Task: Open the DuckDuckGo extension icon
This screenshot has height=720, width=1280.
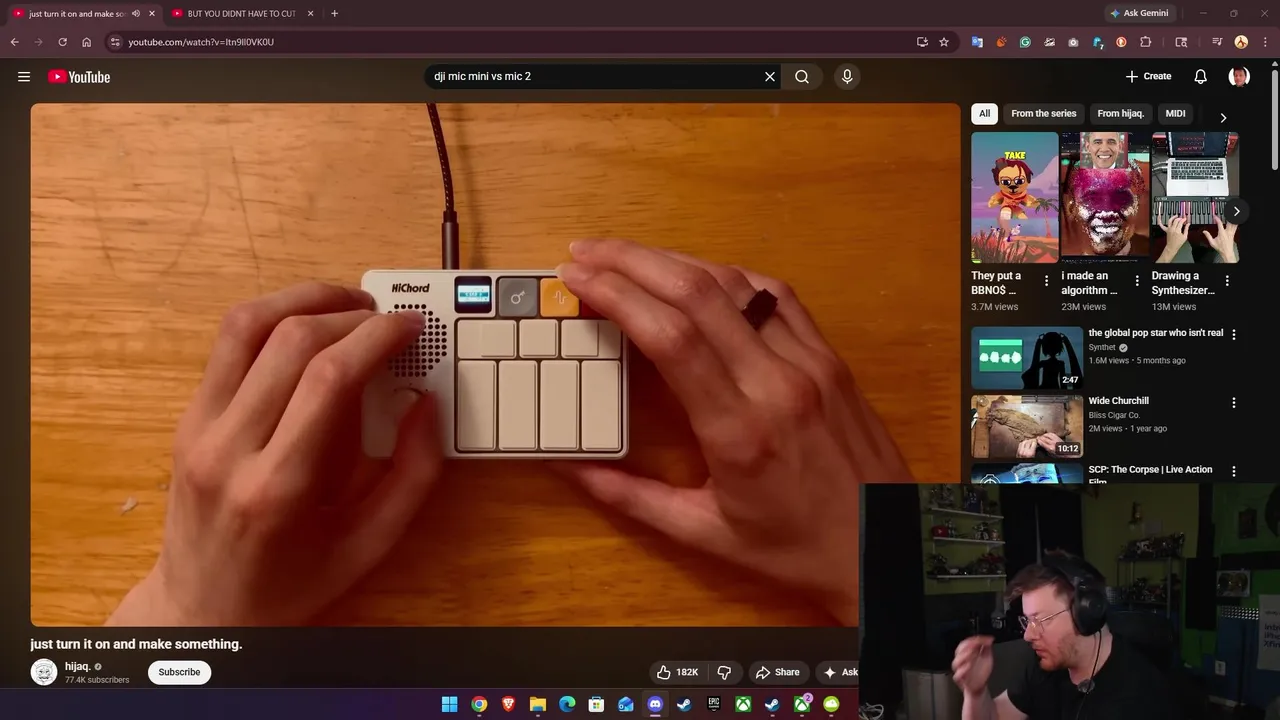Action: click(1121, 42)
